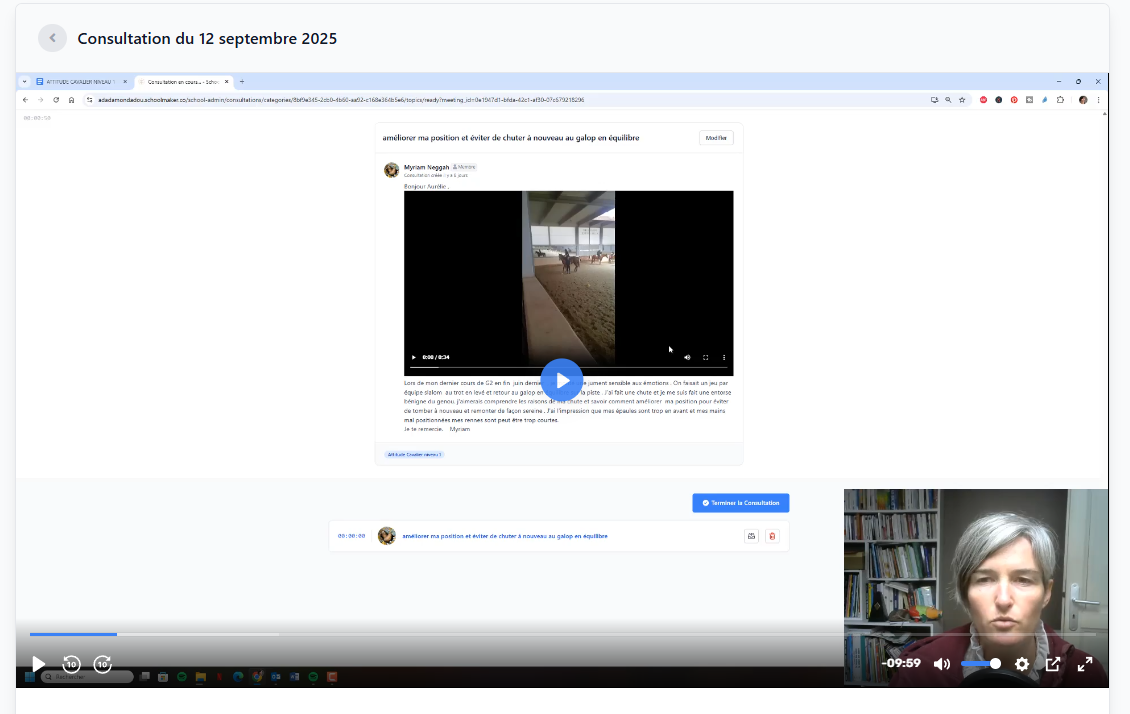Mute the player with the speaker icon
The height and width of the screenshot is (714, 1130).
(942, 664)
